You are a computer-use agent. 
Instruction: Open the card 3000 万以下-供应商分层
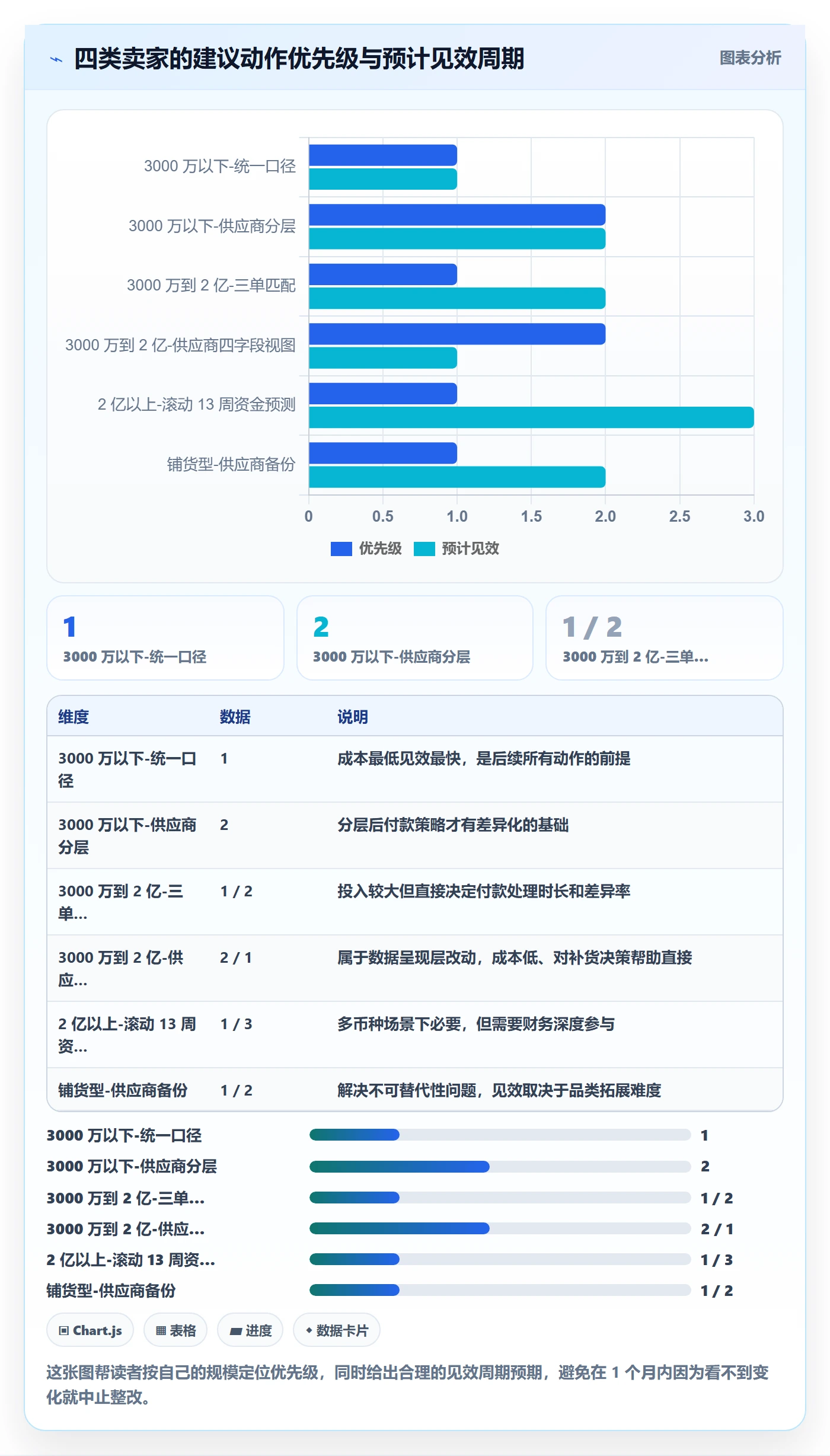[x=415, y=638]
